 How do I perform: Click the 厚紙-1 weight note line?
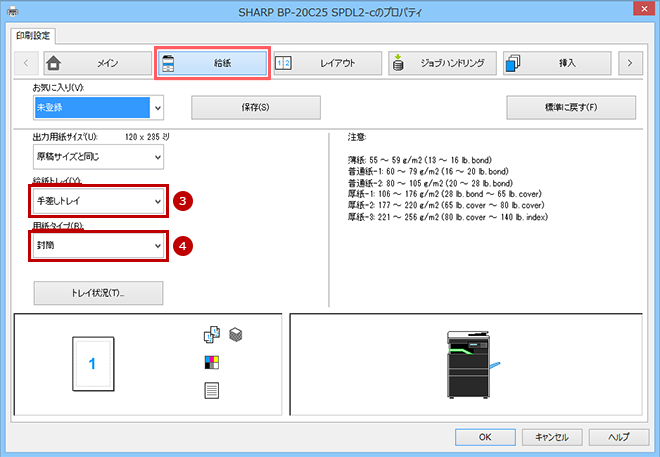(x=444, y=194)
